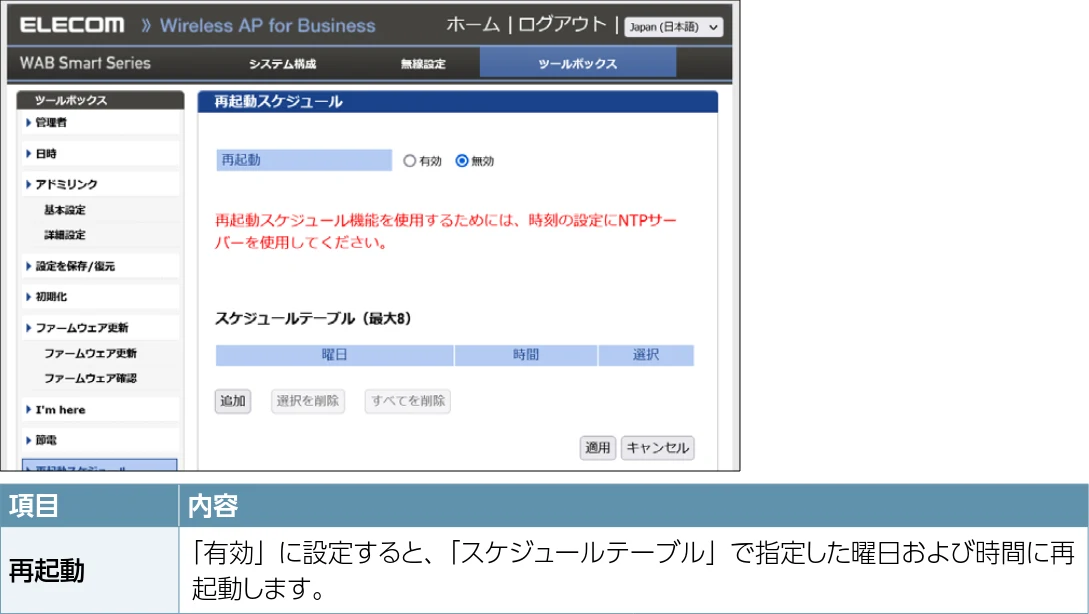Open 設定を保存/復元 menu item
Screen dimensions: 1089x614
[101, 266]
